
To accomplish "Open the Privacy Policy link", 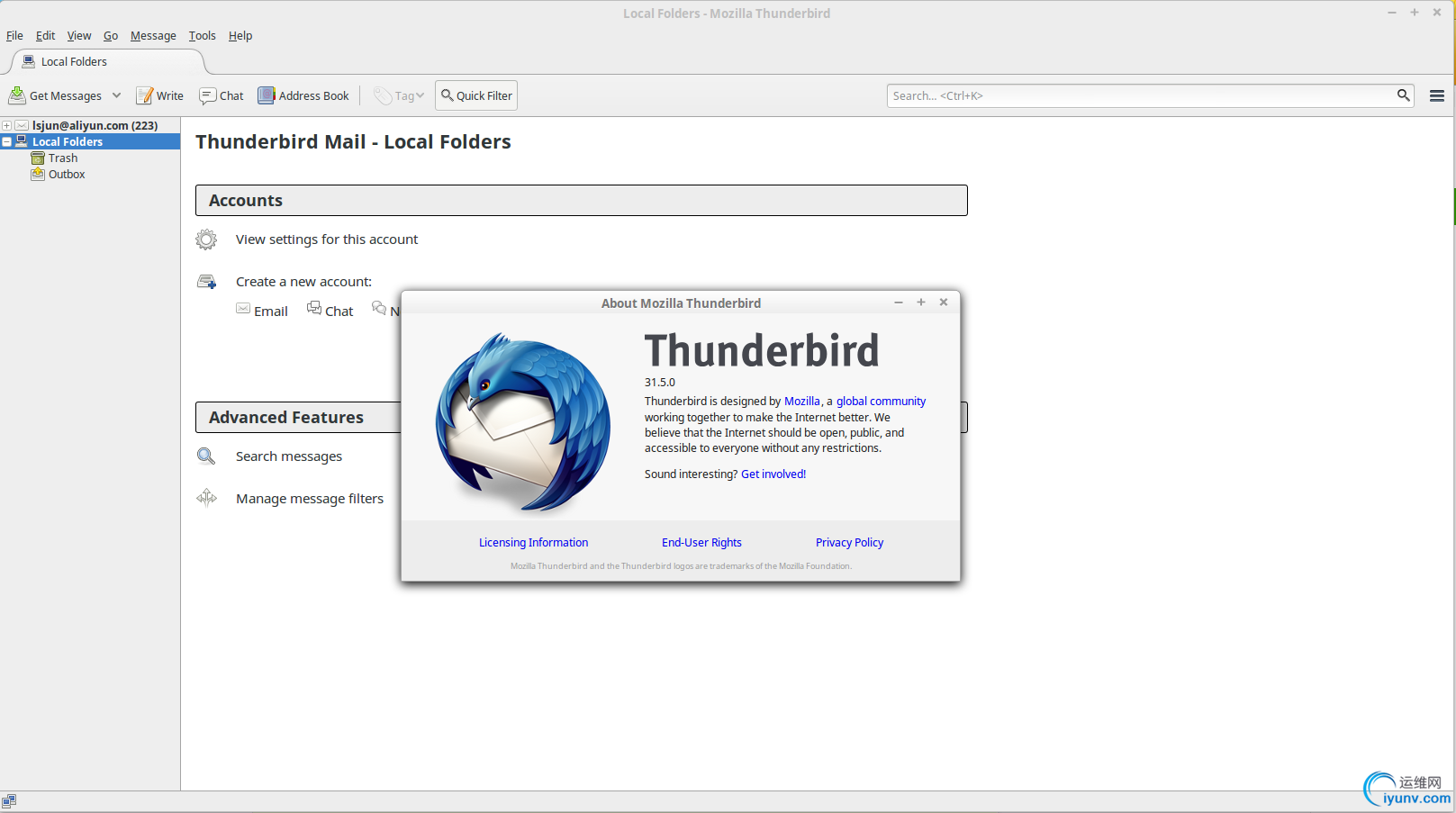I will (x=849, y=543).
